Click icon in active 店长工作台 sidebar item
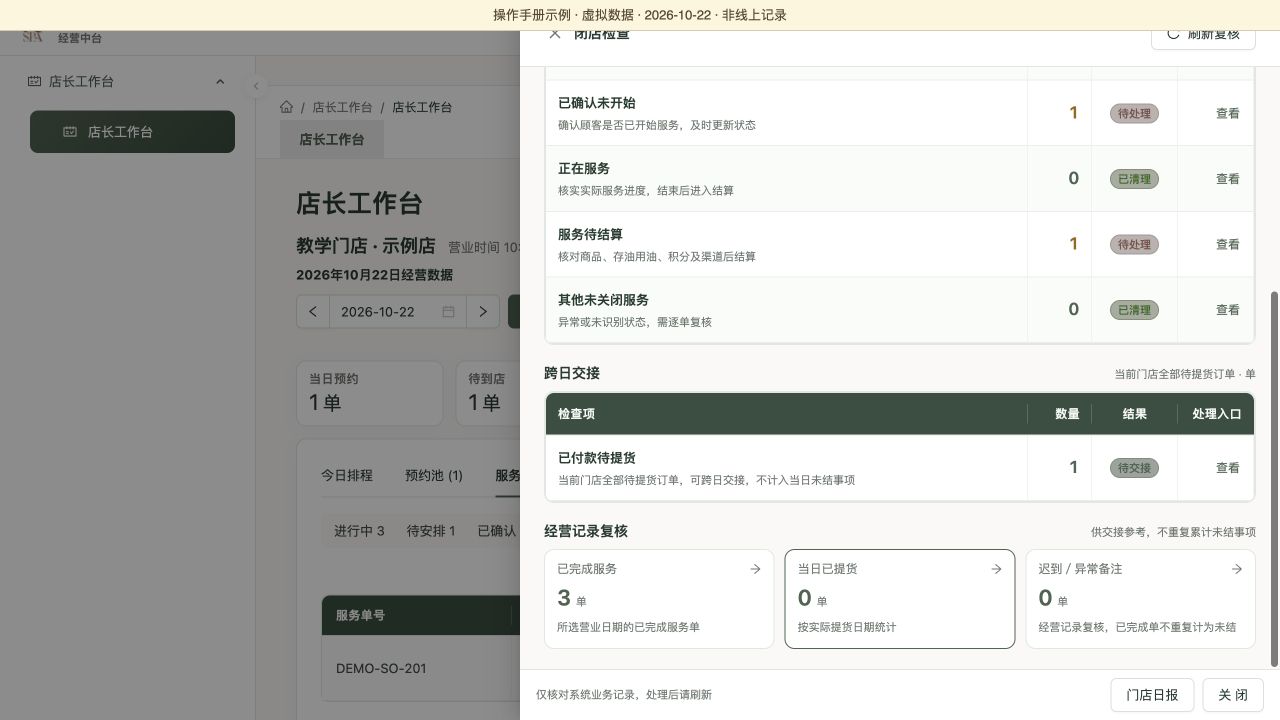Viewport: 1280px width, 720px height. pyautogui.click(x=70, y=132)
